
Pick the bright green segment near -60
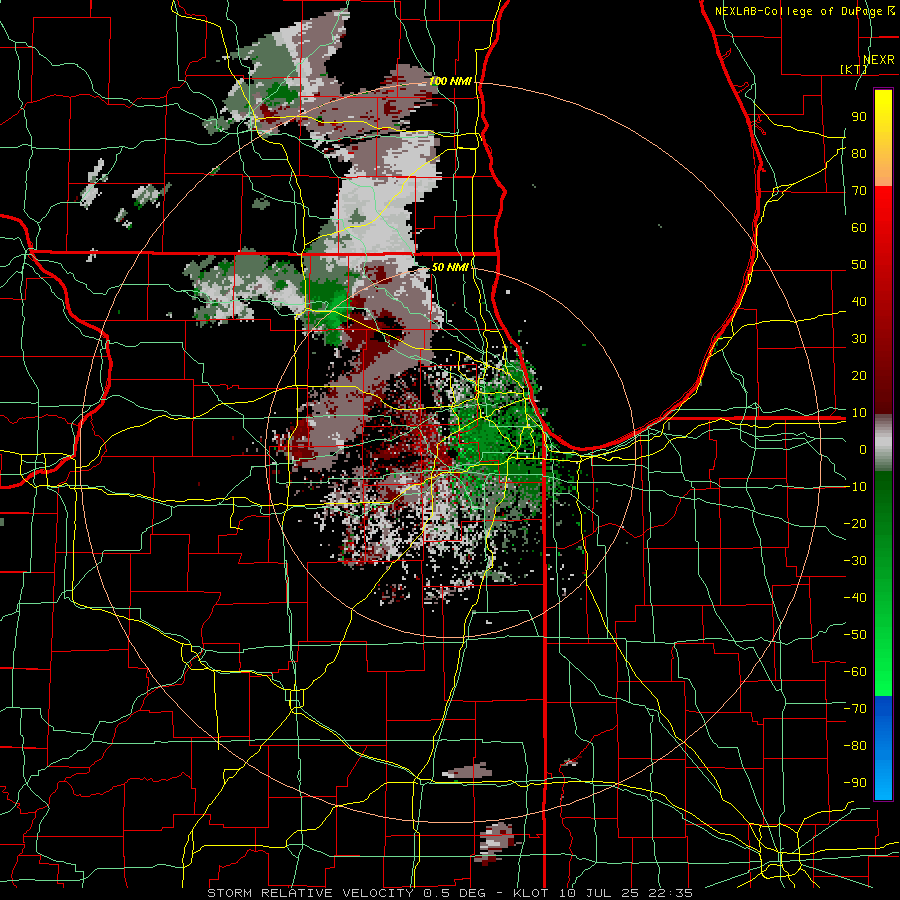(x=883, y=672)
